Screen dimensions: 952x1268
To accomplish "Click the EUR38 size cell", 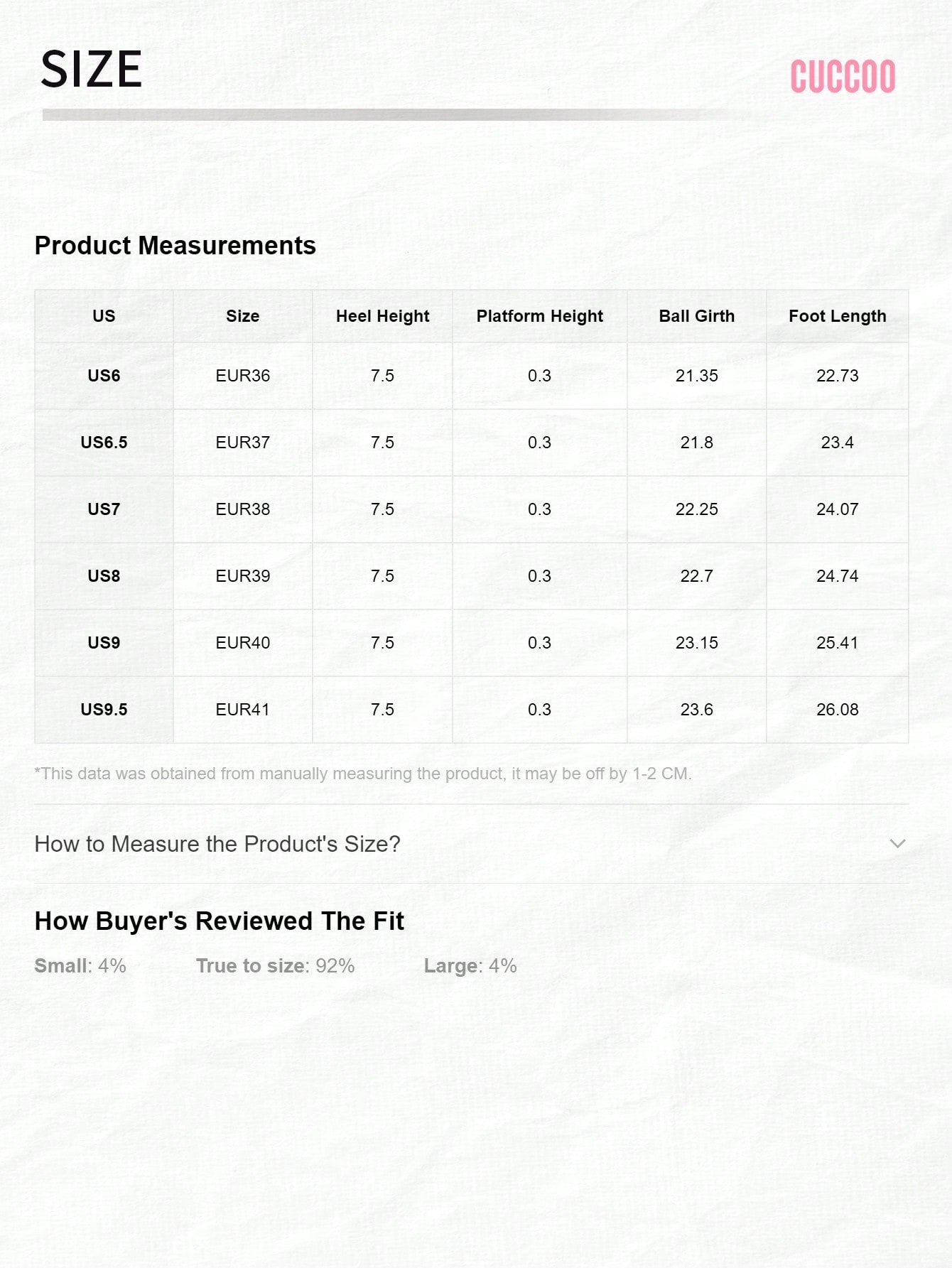I will point(242,509).
